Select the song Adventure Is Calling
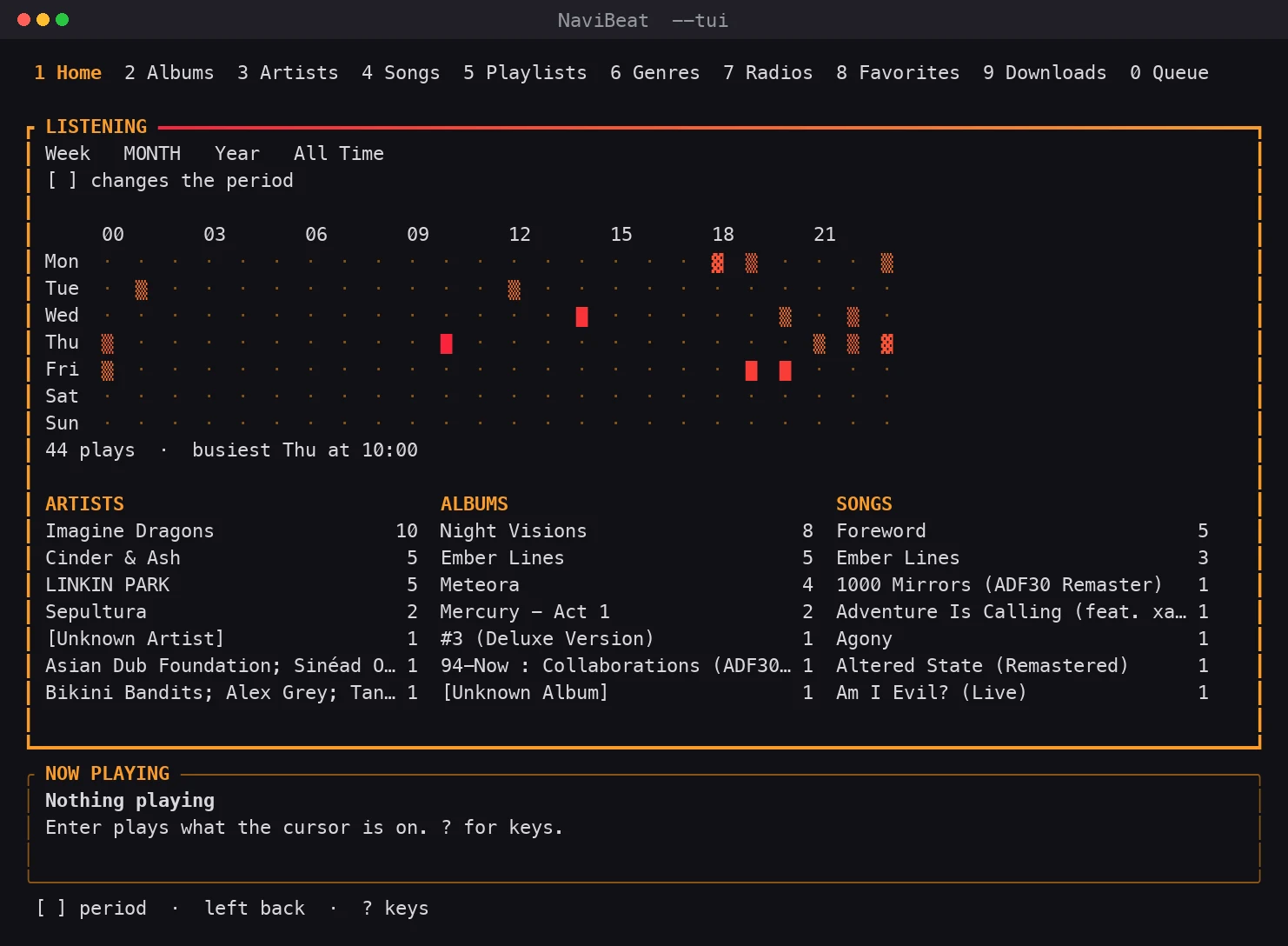This screenshot has height=946, width=1288. click(x=1022, y=612)
